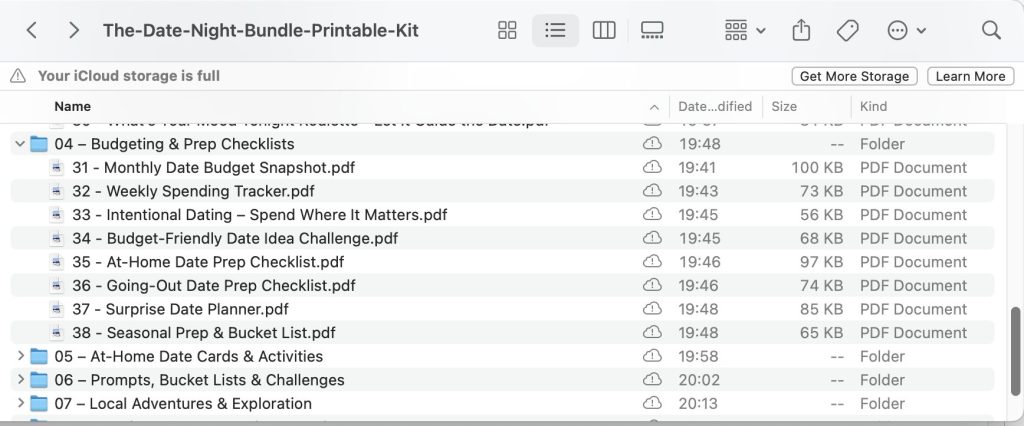The width and height of the screenshot is (1024, 426).
Task: Sort by Size column header
Action: coord(784,106)
